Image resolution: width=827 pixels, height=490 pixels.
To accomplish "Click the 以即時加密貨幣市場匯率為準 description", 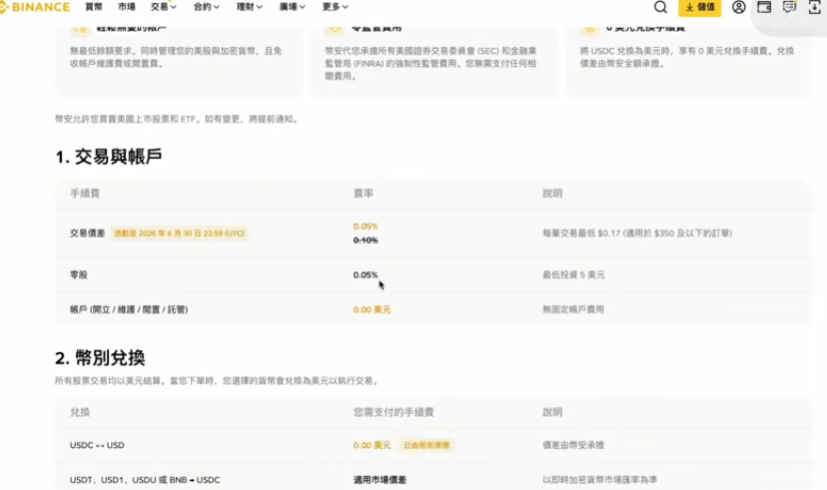I will [x=600, y=480].
